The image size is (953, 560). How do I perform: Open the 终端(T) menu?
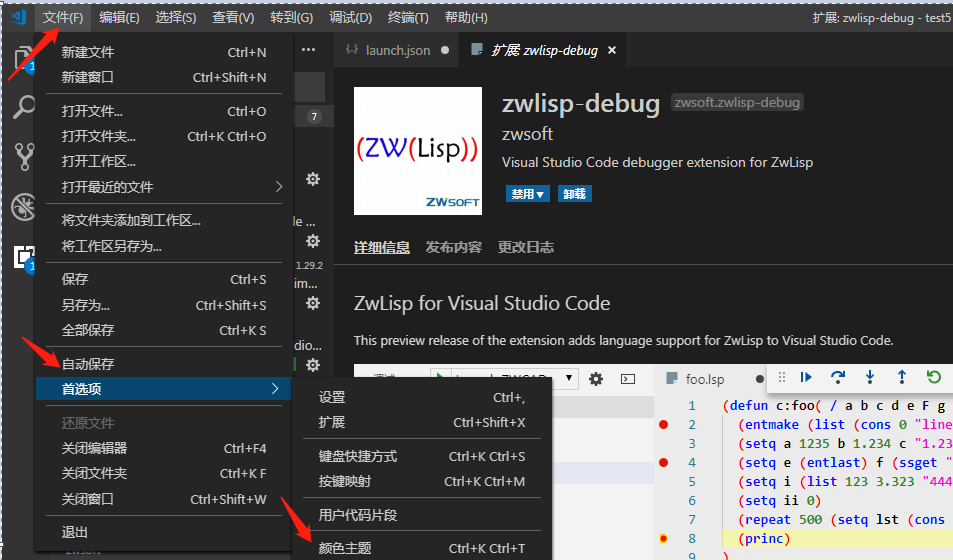point(408,18)
